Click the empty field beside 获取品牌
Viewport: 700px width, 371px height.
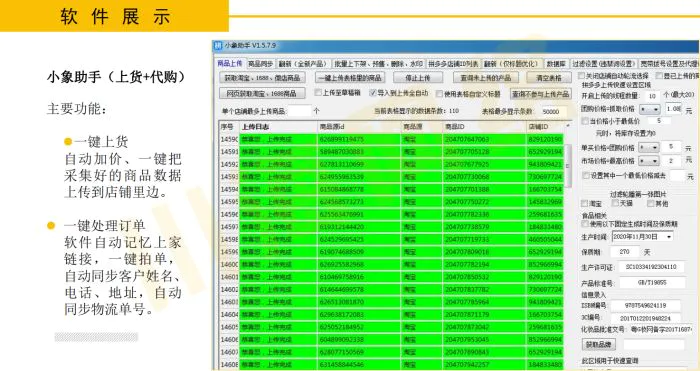(x=654, y=344)
